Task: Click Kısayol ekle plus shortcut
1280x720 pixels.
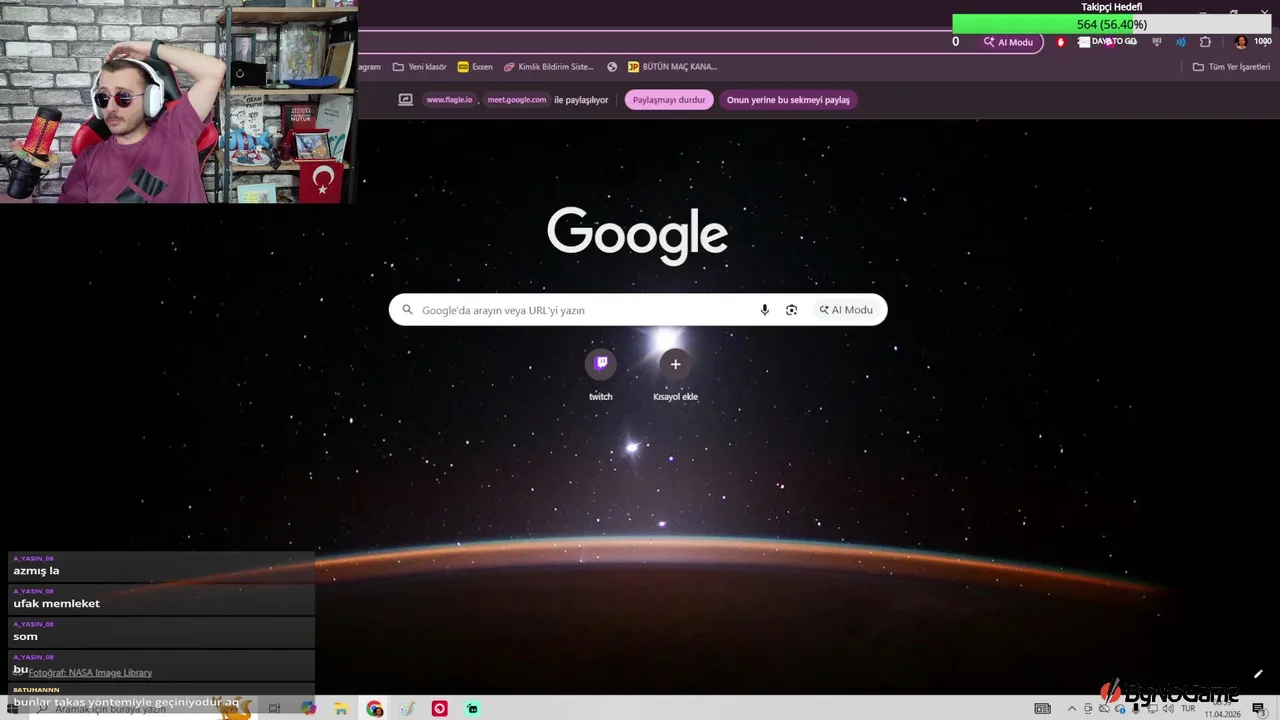Action: click(675, 375)
